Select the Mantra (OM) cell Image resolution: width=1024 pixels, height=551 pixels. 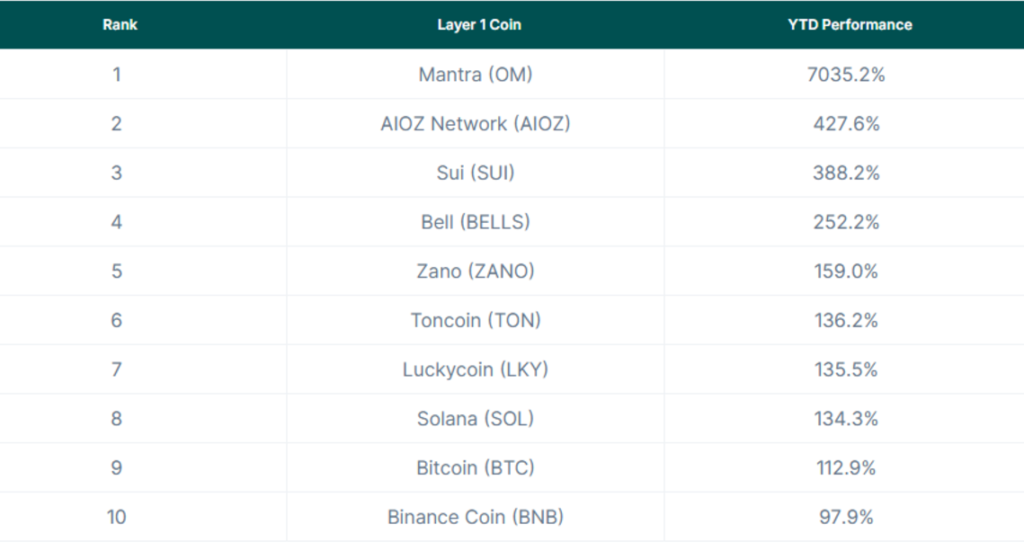click(x=476, y=75)
